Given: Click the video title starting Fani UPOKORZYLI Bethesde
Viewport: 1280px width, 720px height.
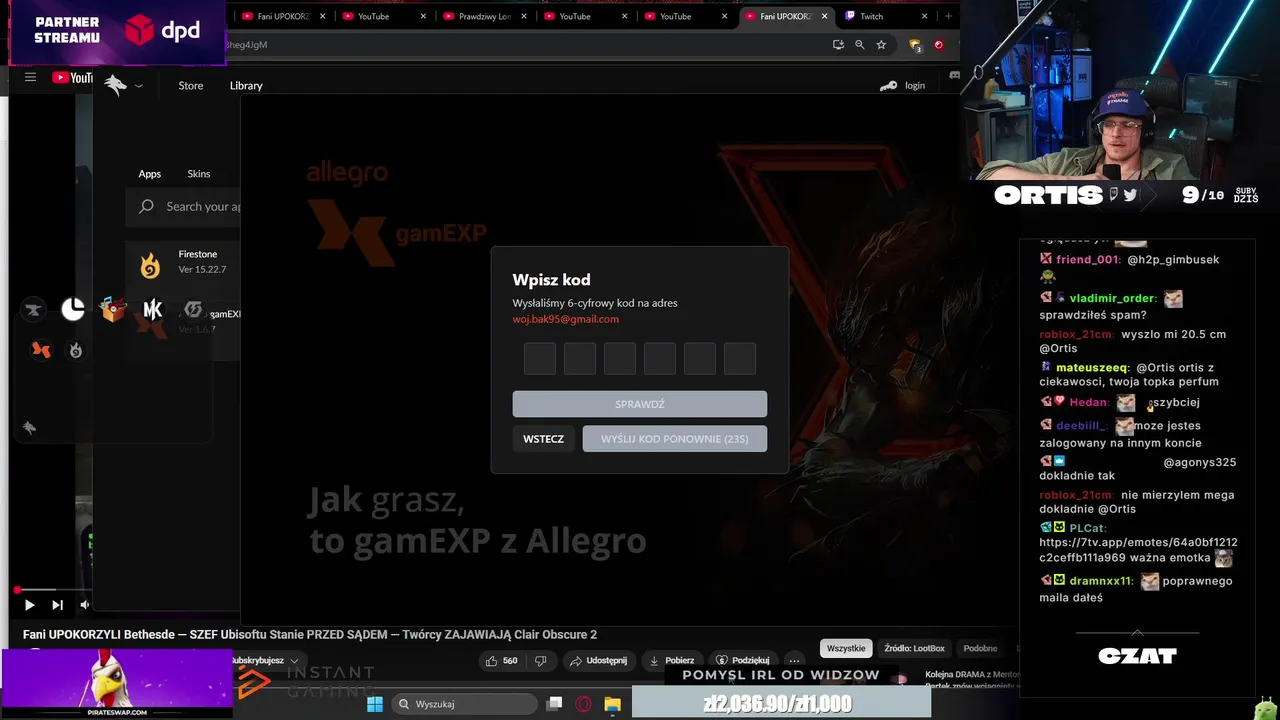Looking at the screenshot, I should 310,634.
